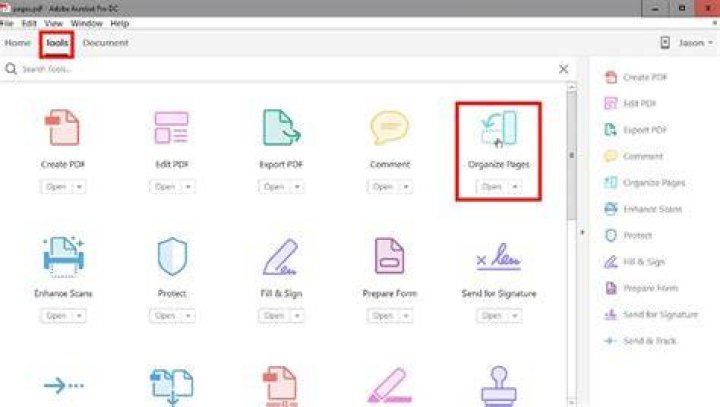720x407 pixels.
Task: Open the View menu
Action: tap(53, 23)
